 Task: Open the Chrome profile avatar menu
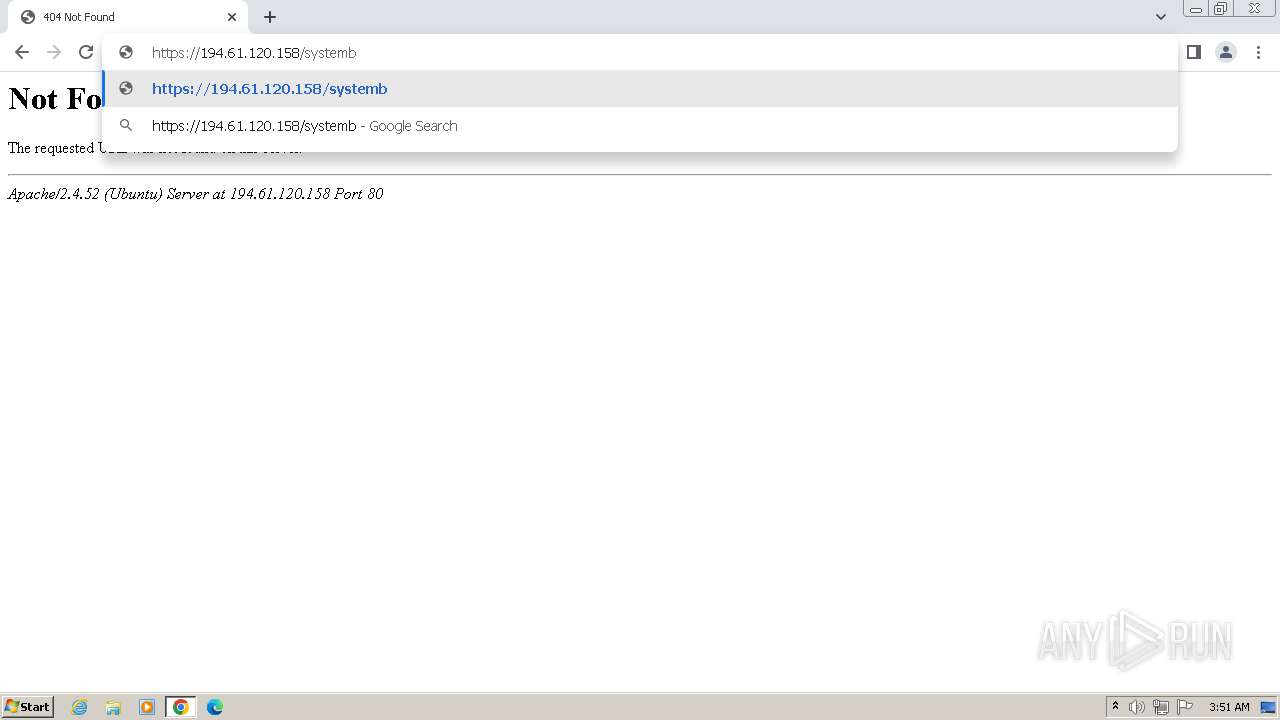click(x=1226, y=52)
